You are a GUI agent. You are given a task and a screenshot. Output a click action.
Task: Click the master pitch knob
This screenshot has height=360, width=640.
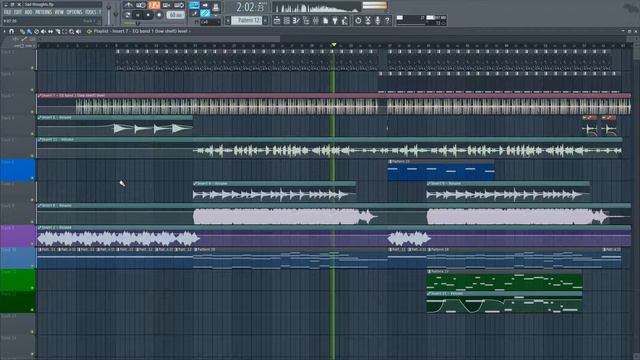(x=116, y=14)
